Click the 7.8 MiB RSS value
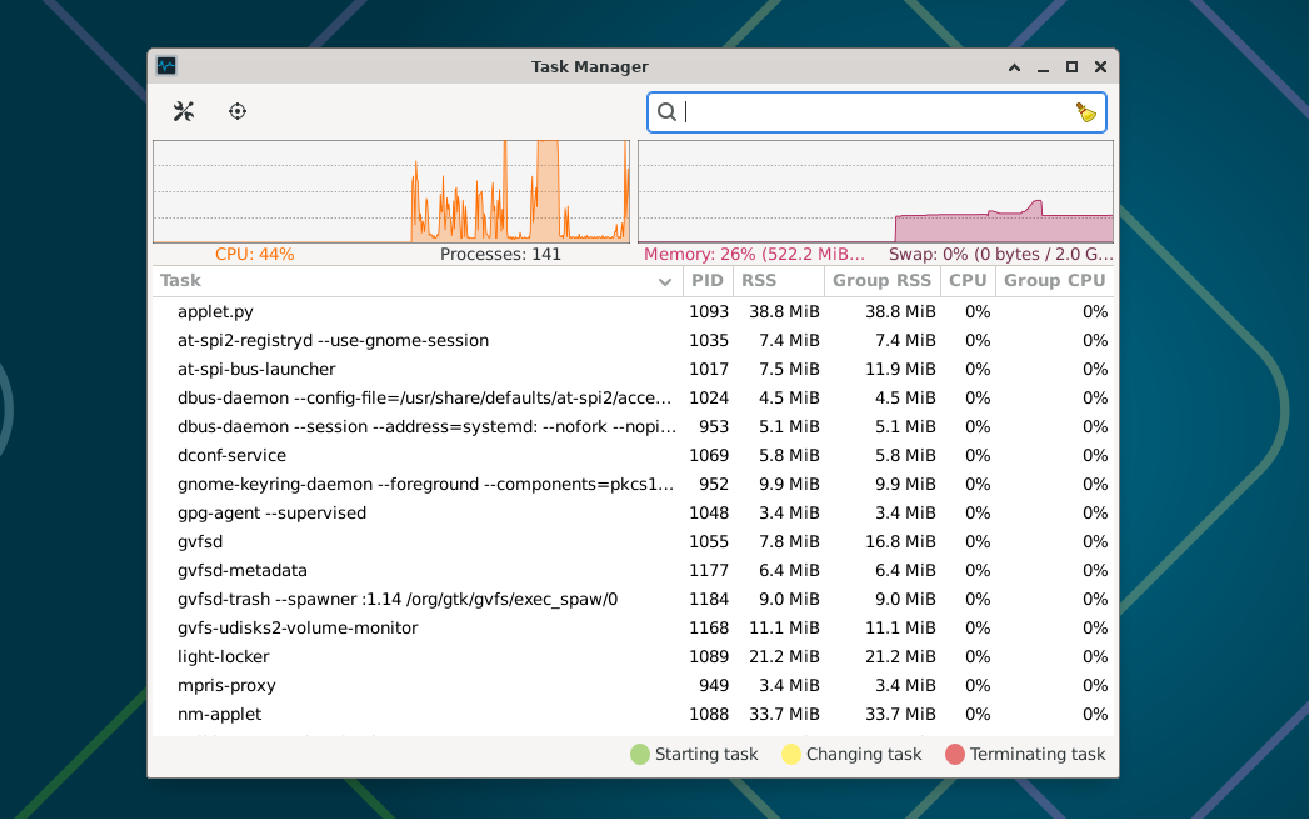This screenshot has width=1309, height=819. 789,542
